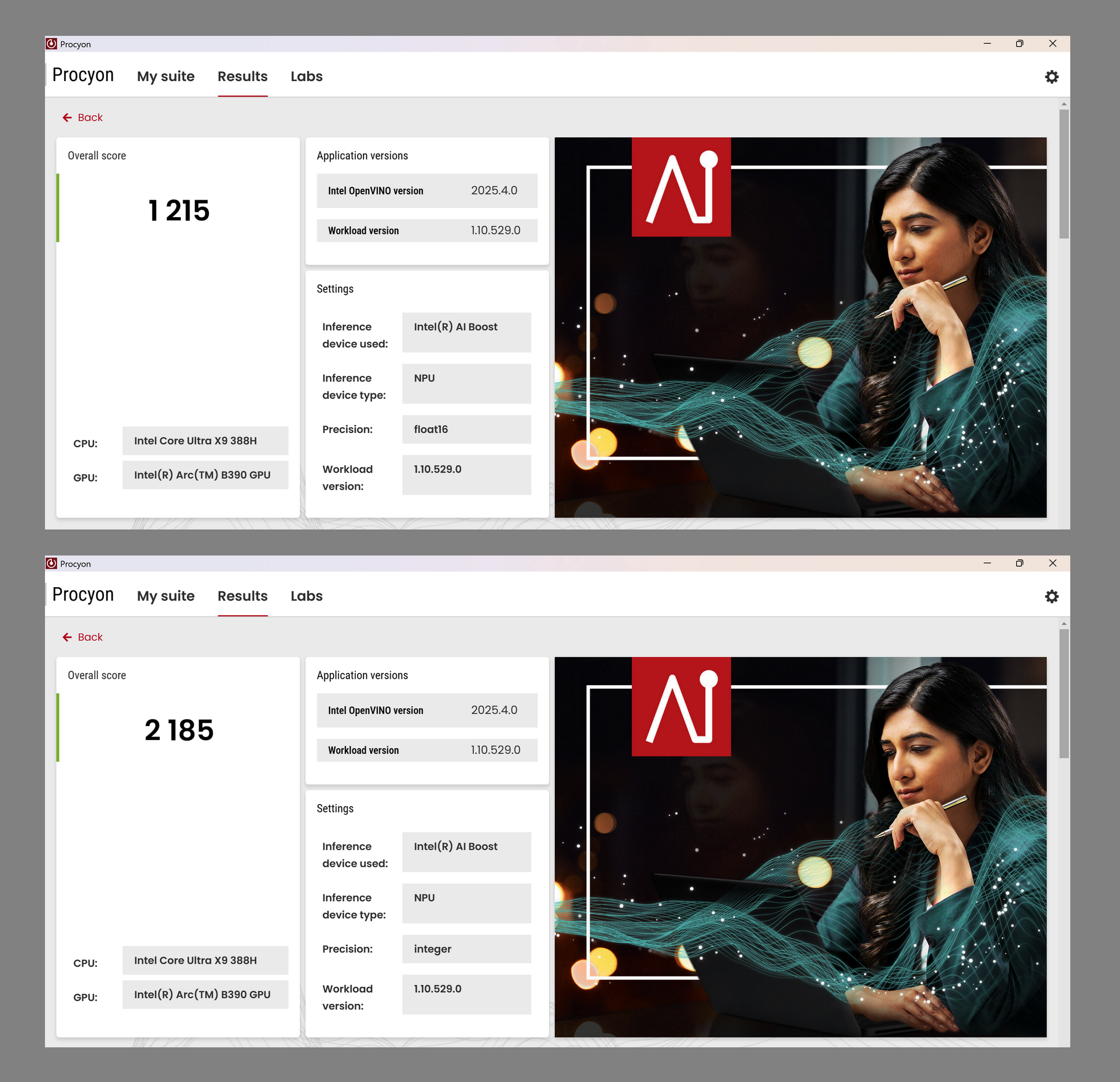Click red AI logo in bottom window image
The width and height of the screenshot is (1120, 1082).
(681, 706)
